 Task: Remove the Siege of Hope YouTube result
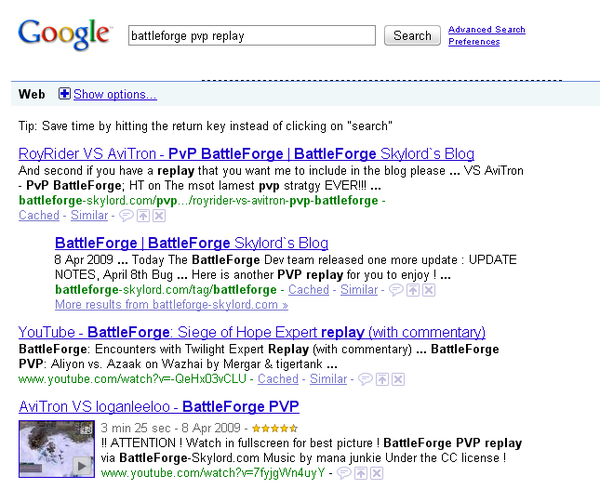click(398, 379)
